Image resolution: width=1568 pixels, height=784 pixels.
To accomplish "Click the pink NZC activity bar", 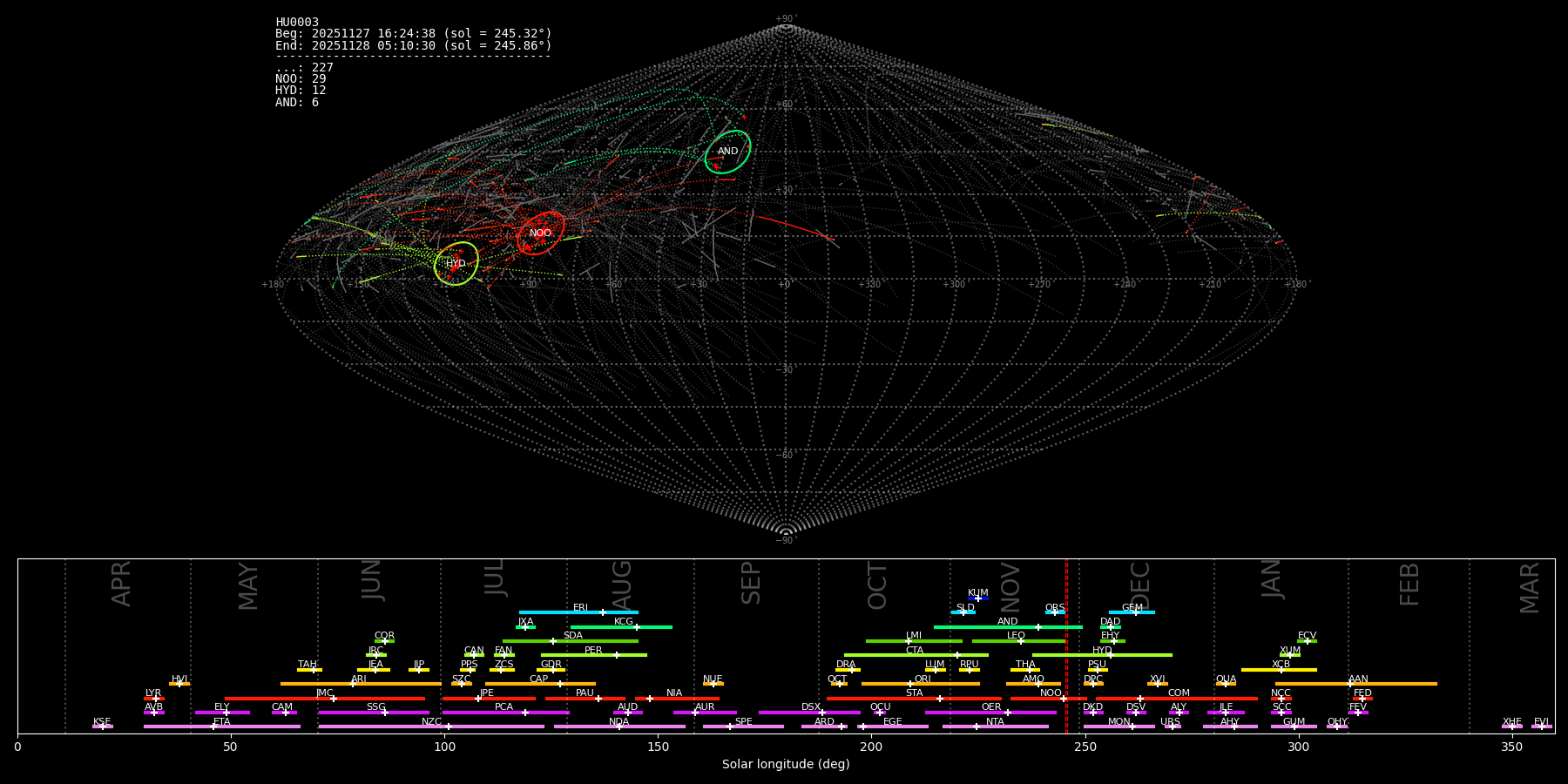I will pyautogui.click(x=431, y=727).
